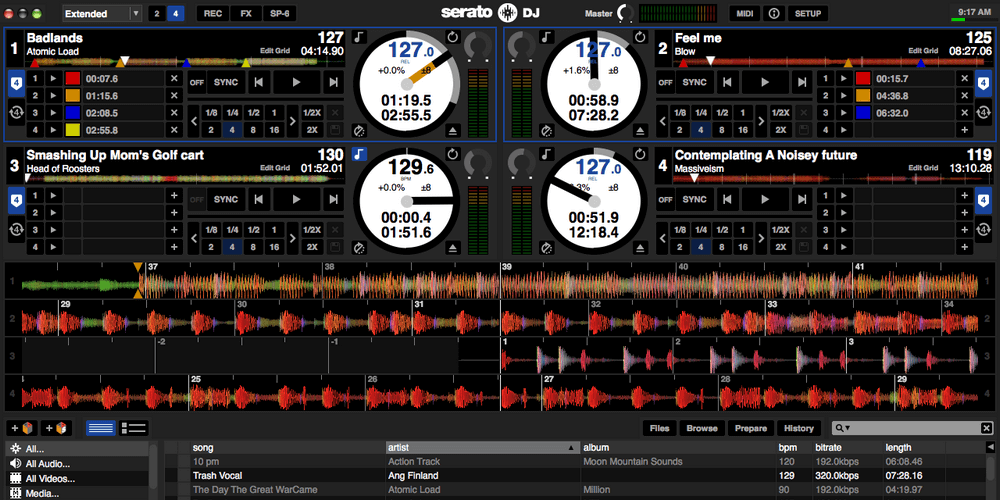The width and height of the screenshot is (1000, 500).
Task: Switch library to simple list view
Action: [101, 428]
